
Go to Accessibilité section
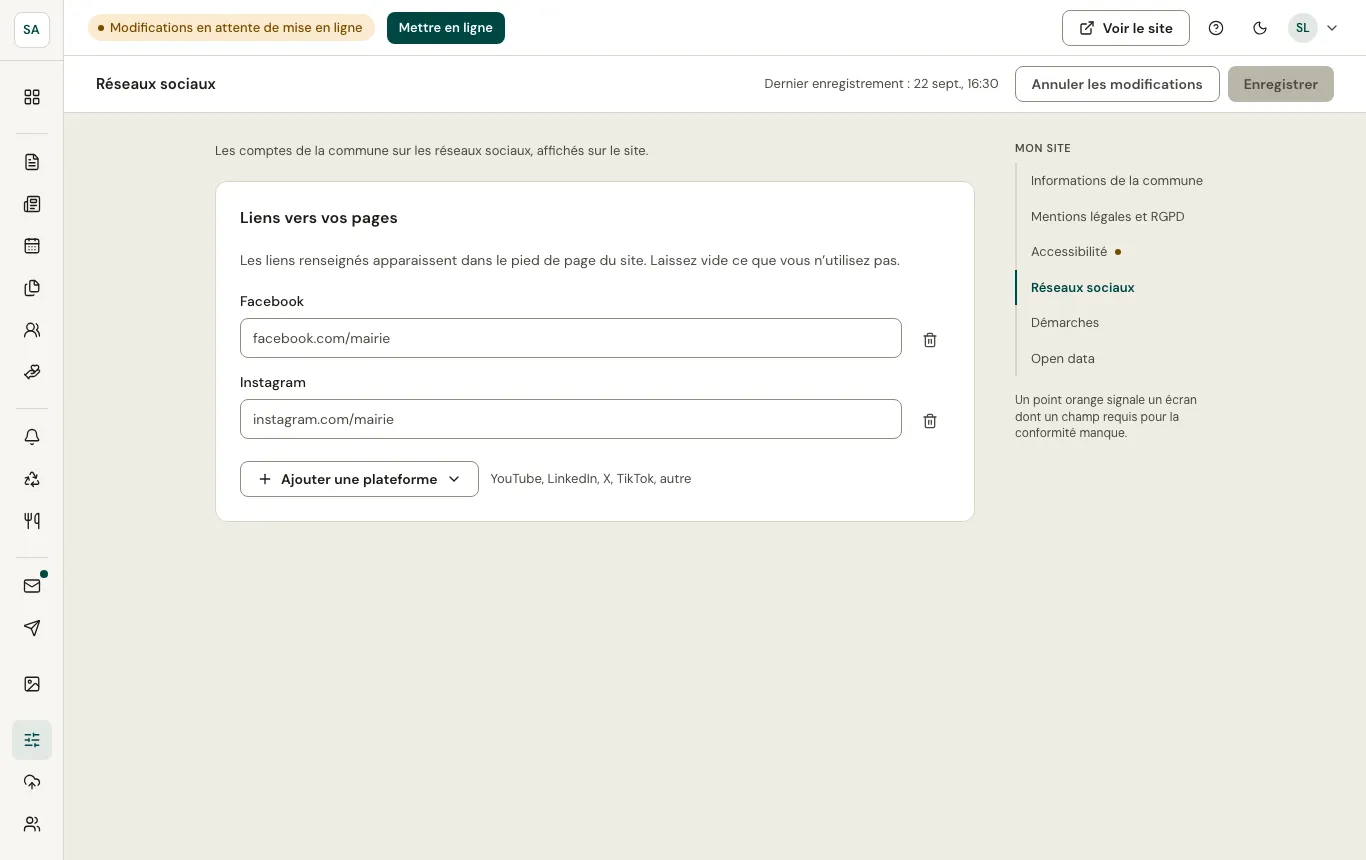tap(1069, 252)
